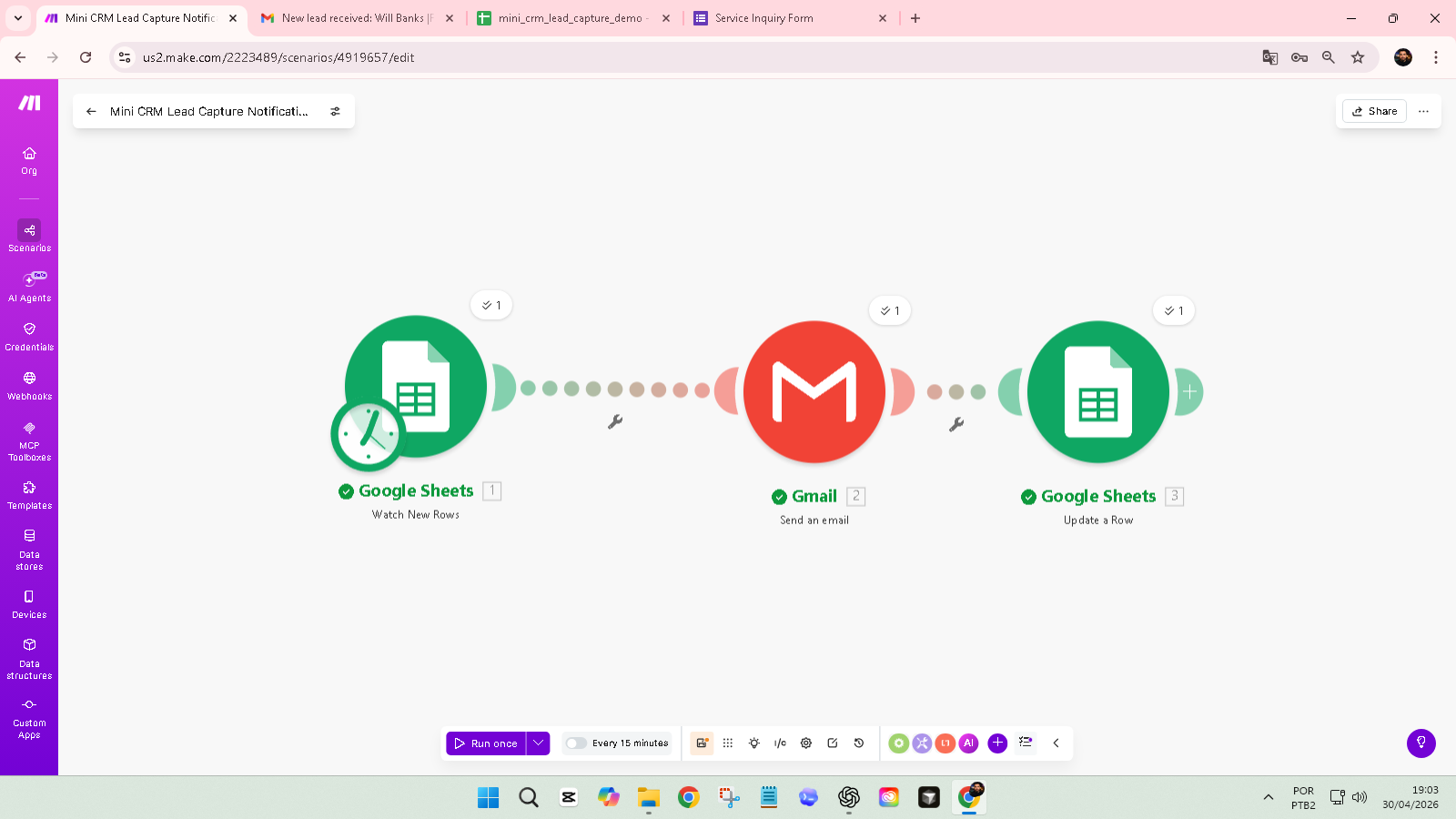The image size is (1456, 819).
Task: Click the address bar URL
Action: [x=278, y=57]
